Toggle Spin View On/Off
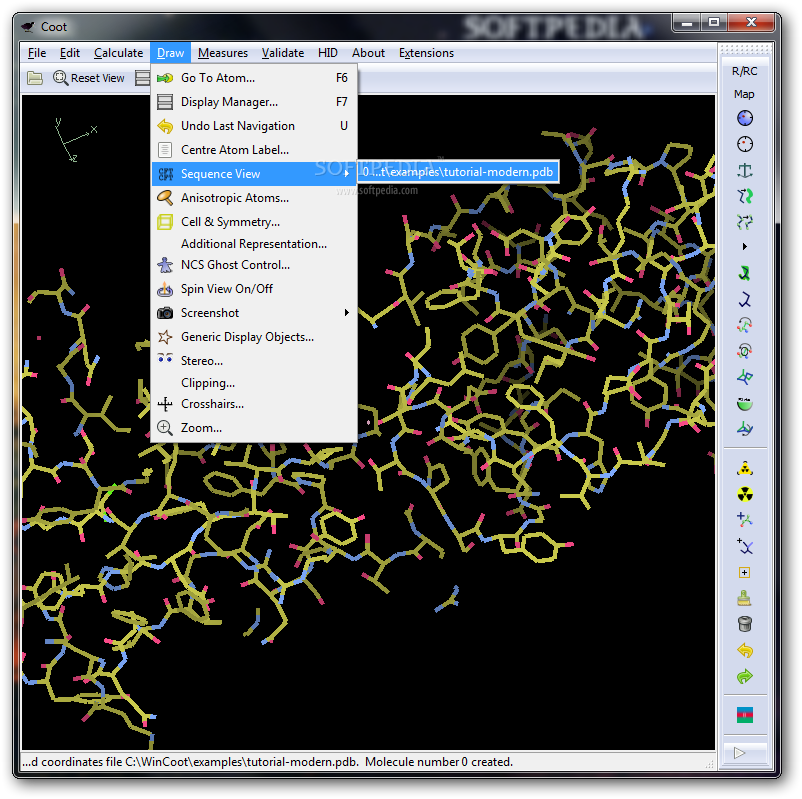Viewport: 802px width, 799px height. 254,289
